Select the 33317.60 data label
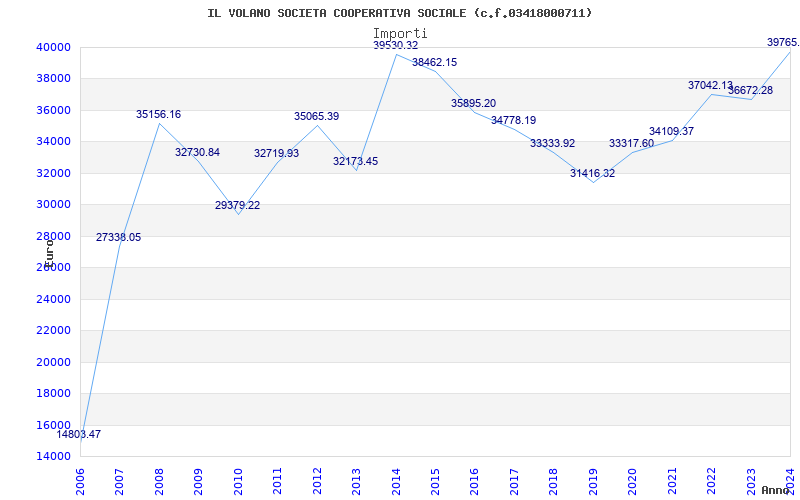 coord(632,143)
